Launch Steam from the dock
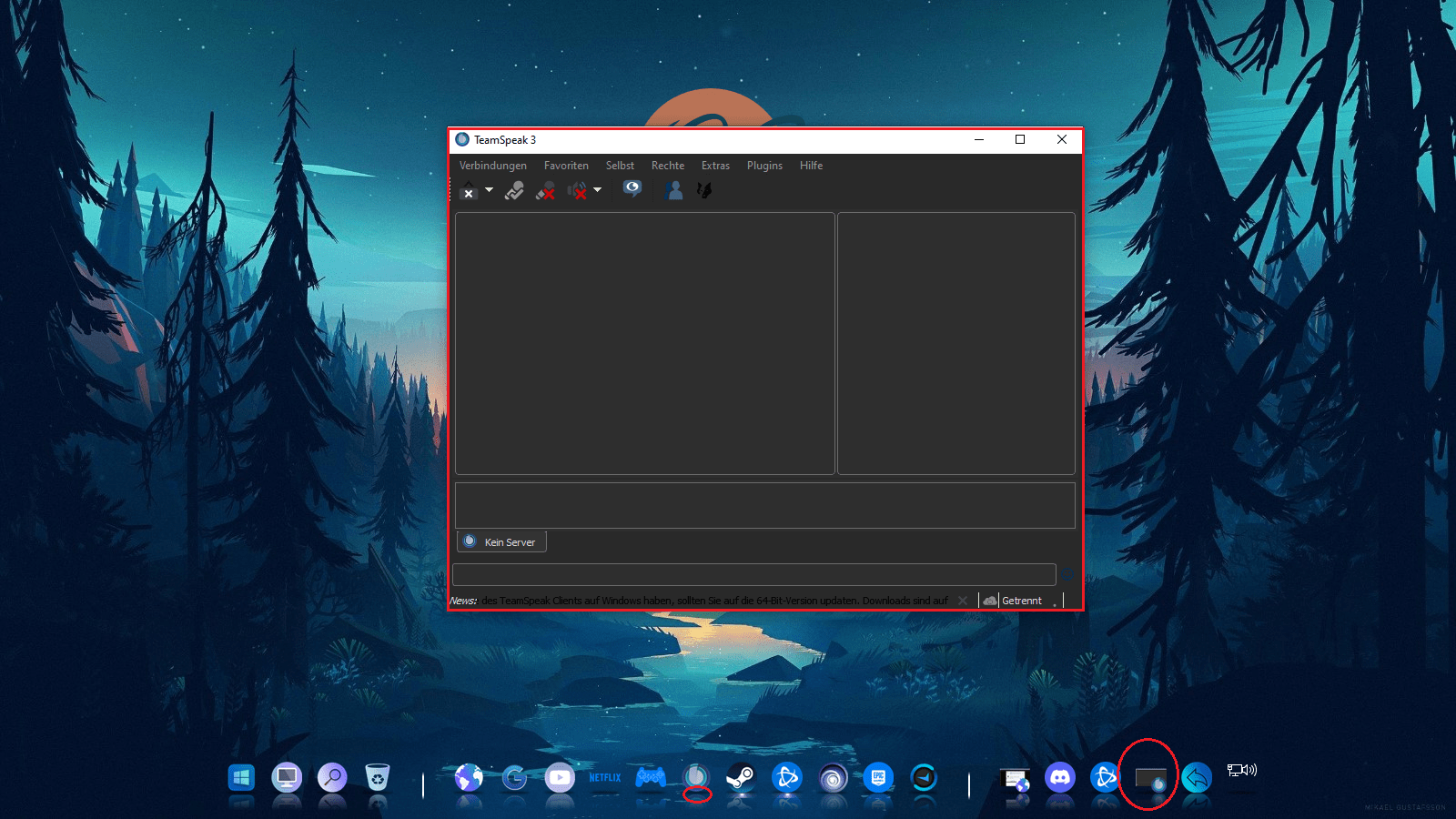This screenshot has height=819, width=1456. [x=741, y=778]
